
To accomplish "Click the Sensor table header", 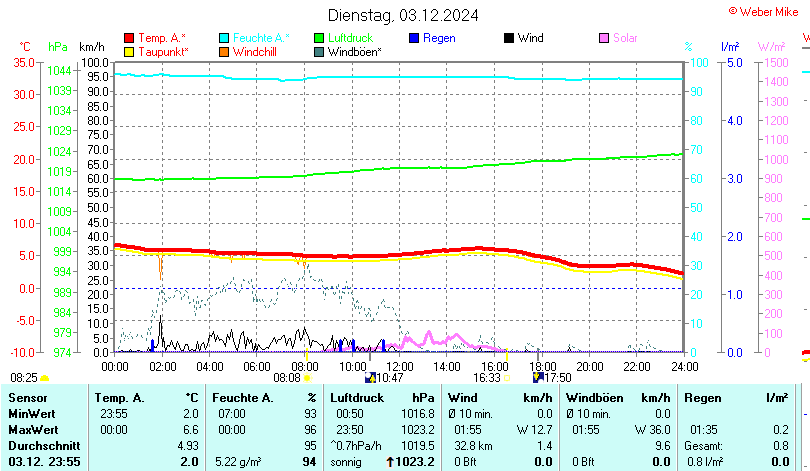I will [28, 398].
